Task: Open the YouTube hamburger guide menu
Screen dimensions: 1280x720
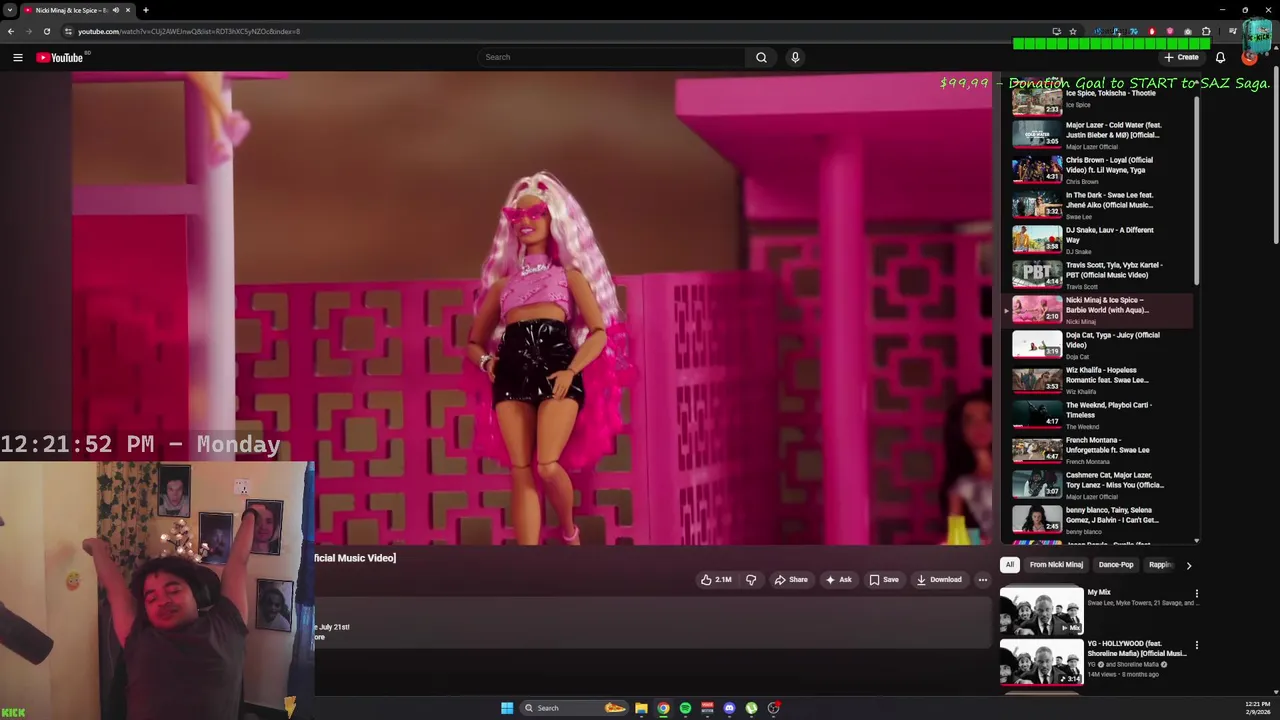Action: (18, 58)
